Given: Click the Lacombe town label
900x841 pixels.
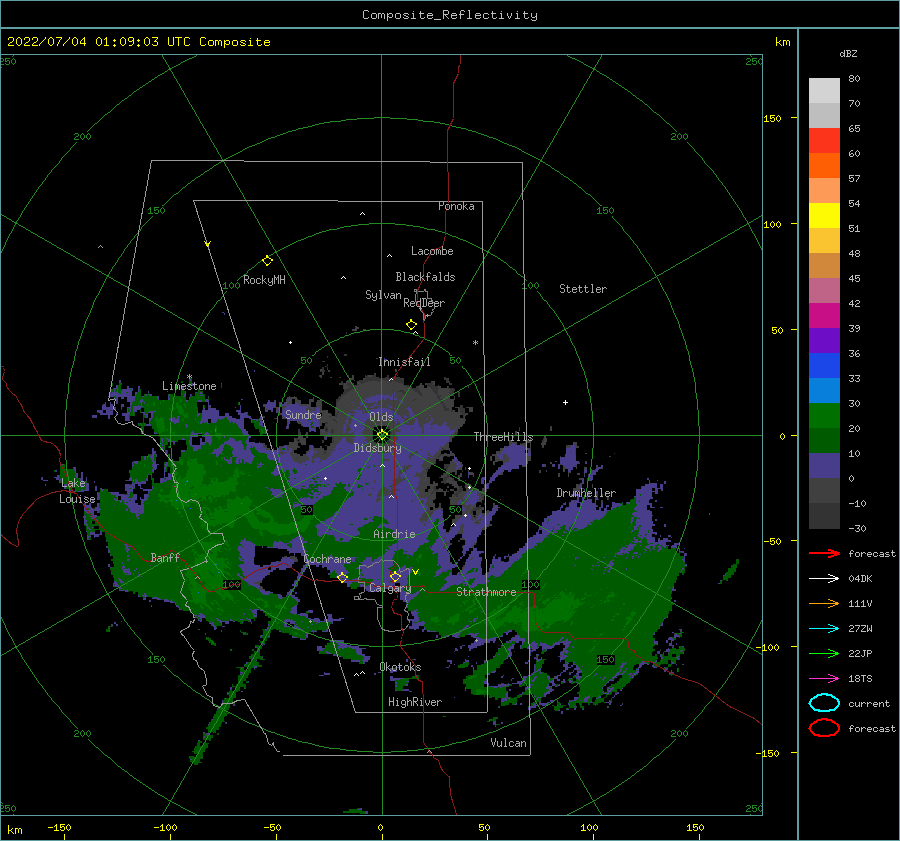Looking at the screenshot, I should pyautogui.click(x=432, y=251).
